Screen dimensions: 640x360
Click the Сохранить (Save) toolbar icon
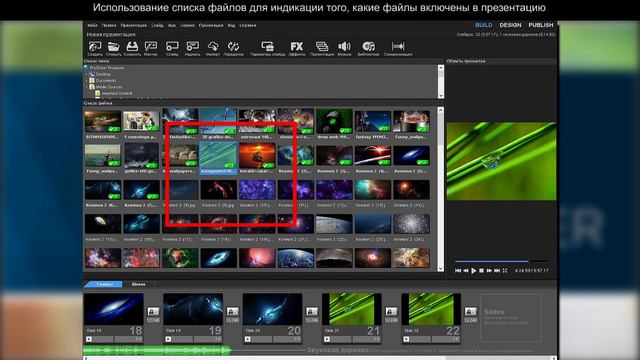coord(132,48)
